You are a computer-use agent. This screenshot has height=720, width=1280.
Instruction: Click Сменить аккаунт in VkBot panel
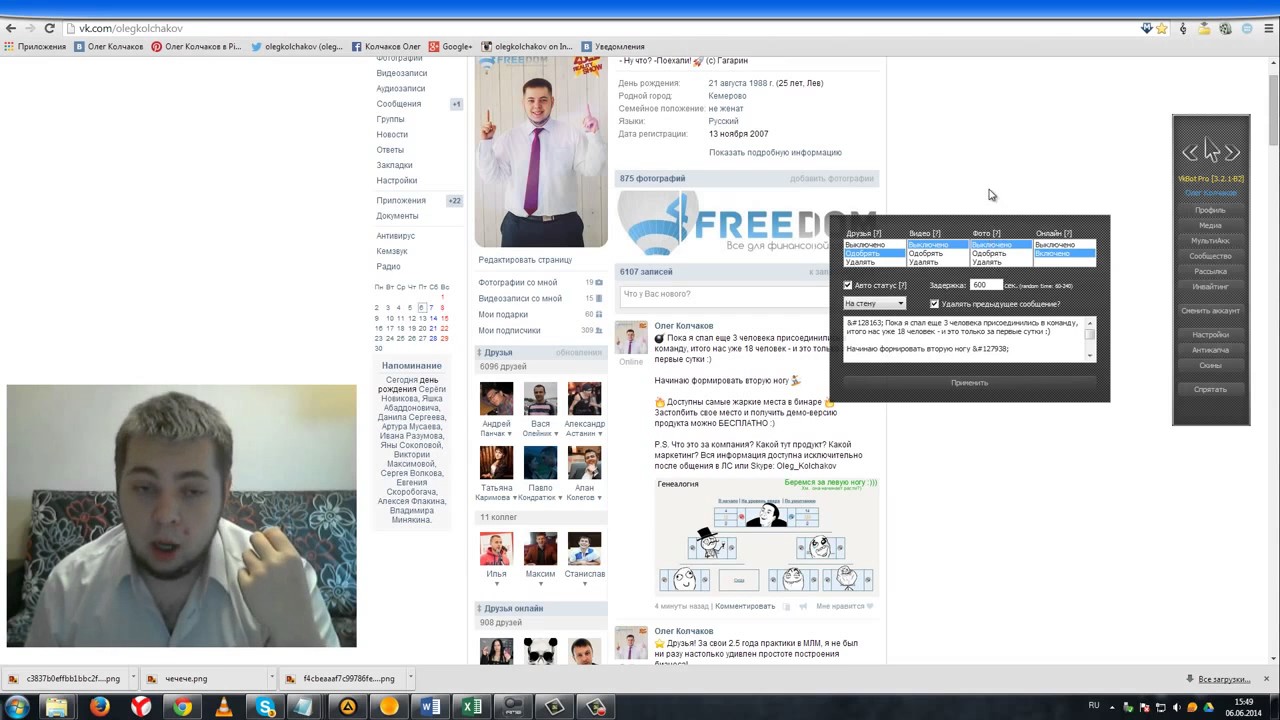click(1210, 311)
